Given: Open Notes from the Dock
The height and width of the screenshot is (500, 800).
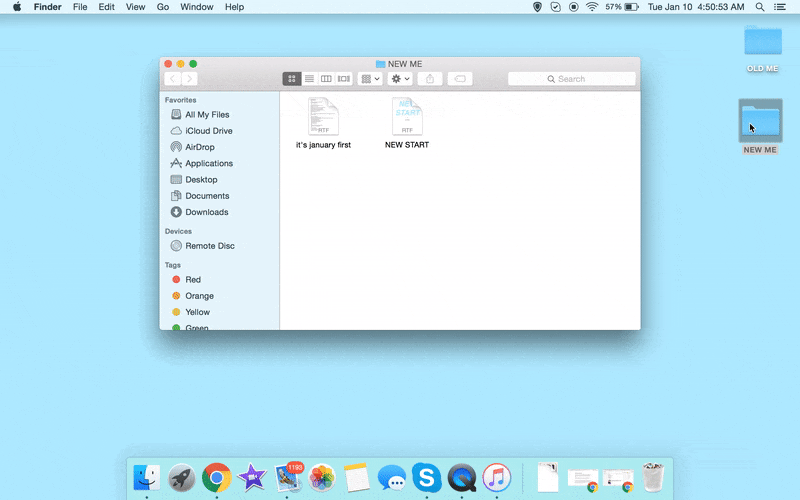Looking at the screenshot, I should pos(357,478).
